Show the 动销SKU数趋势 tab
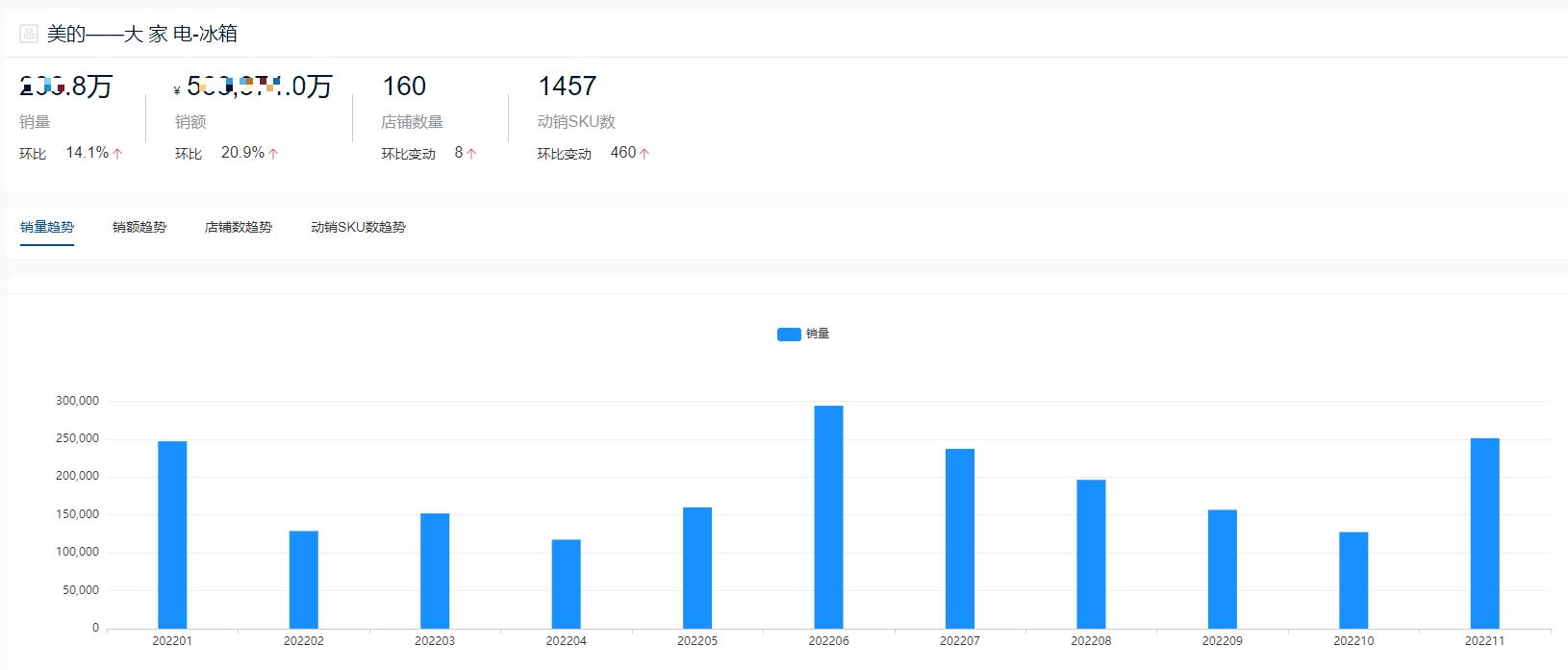This screenshot has width=1568, height=670. pos(358,227)
